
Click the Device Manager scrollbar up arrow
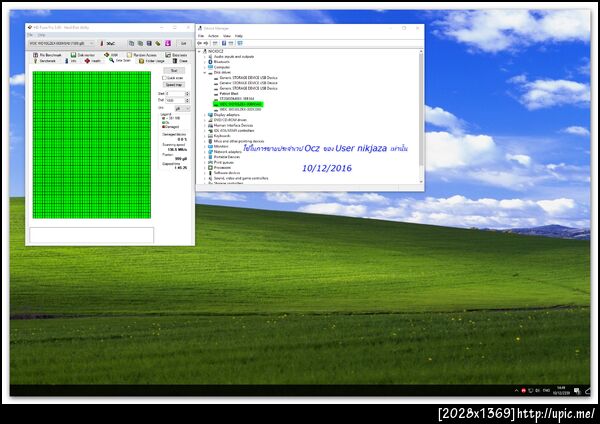point(421,51)
